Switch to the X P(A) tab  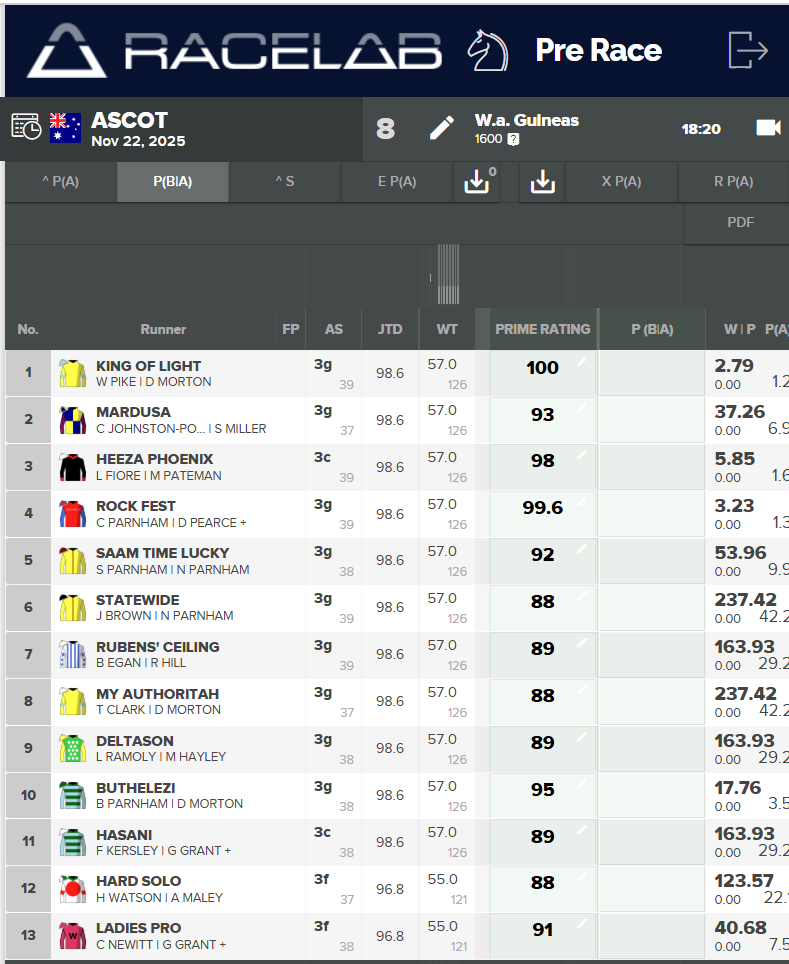(x=621, y=182)
